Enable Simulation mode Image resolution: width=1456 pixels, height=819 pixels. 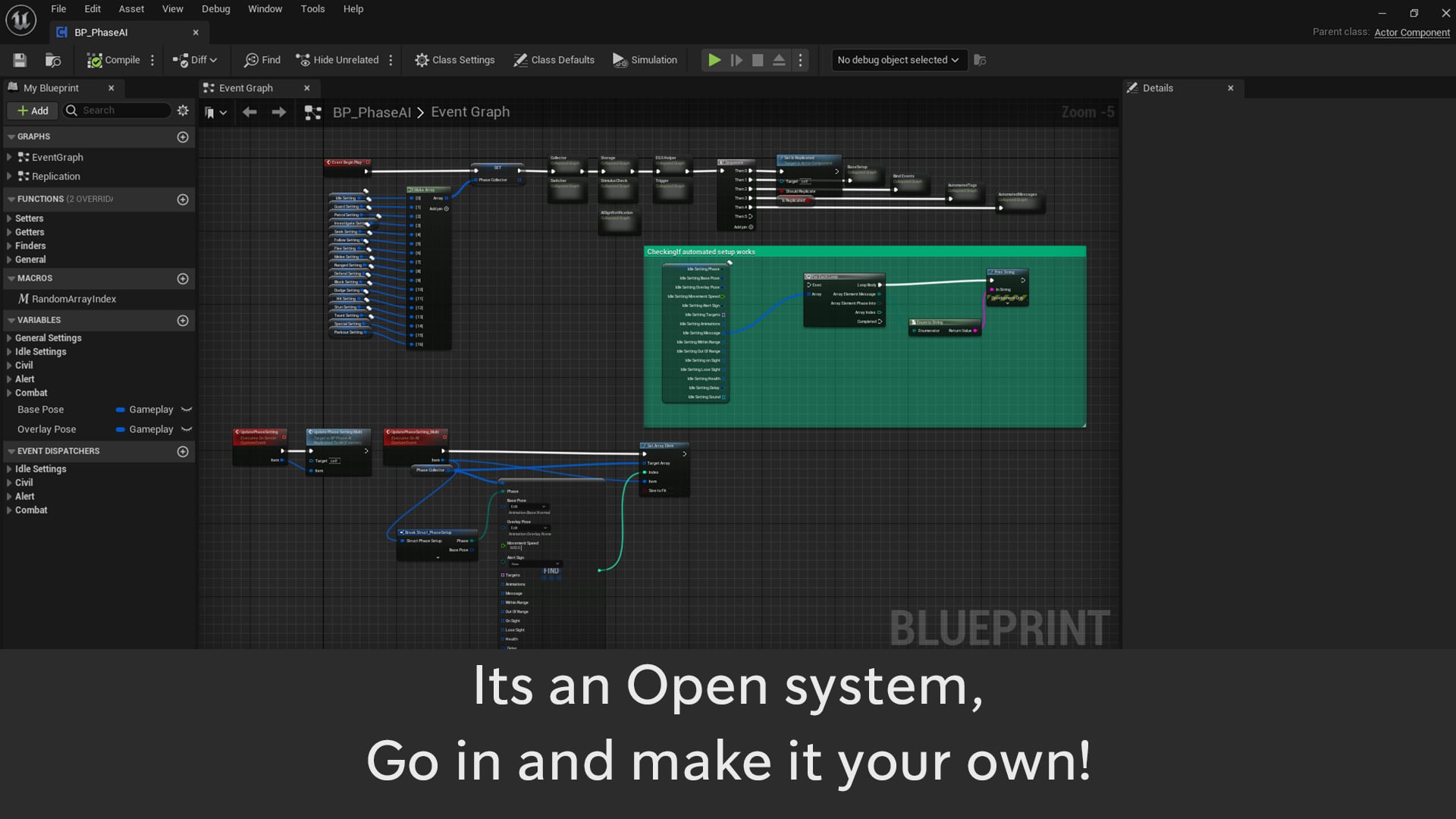tap(645, 60)
